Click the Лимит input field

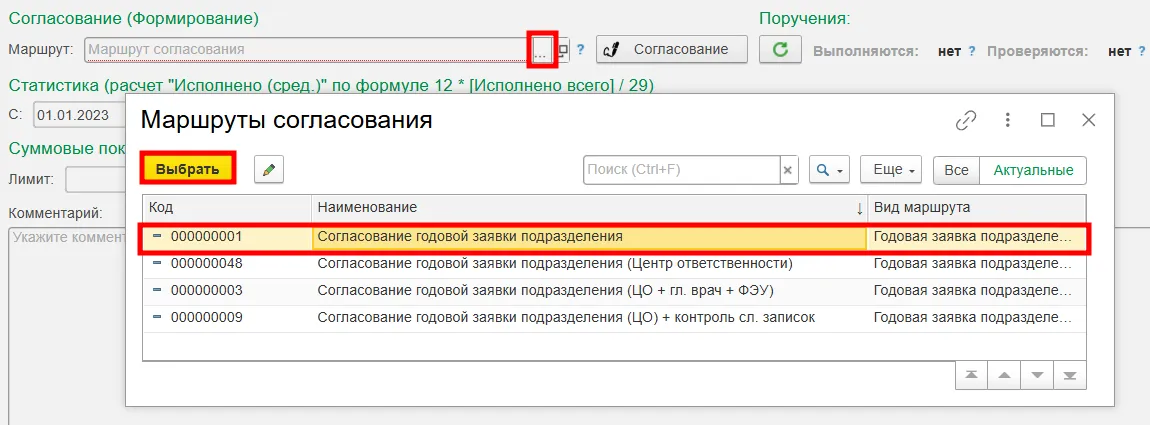(95, 178)
